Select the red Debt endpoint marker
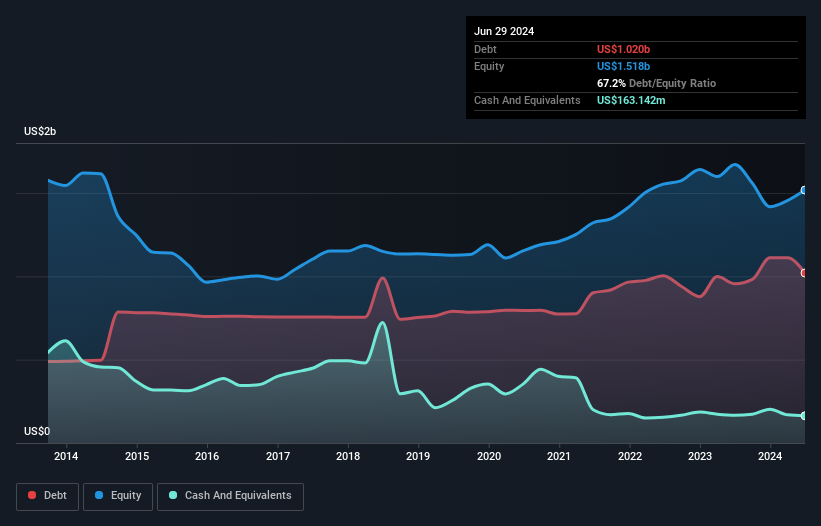This screenshot has height=526, width=821. point(804,273)
